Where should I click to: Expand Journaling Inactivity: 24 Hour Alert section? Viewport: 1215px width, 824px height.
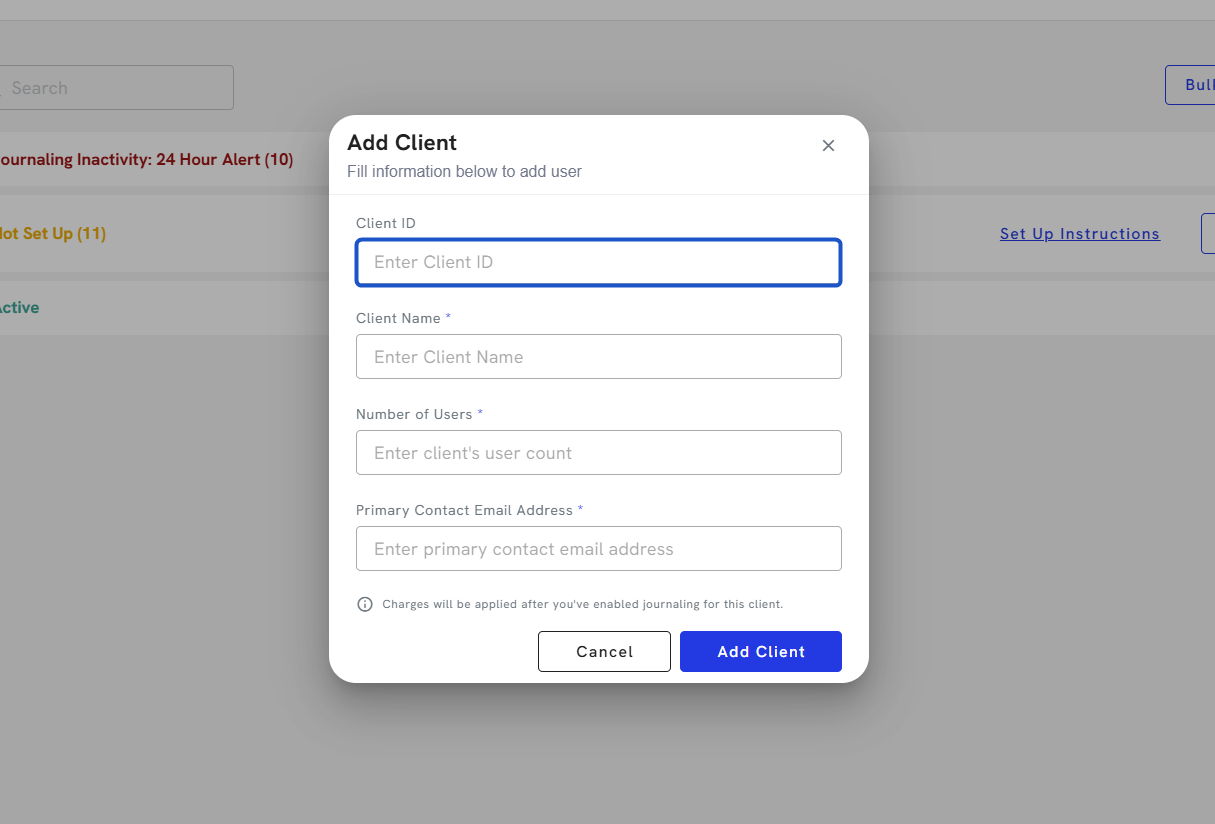click(x=146, y=160)
